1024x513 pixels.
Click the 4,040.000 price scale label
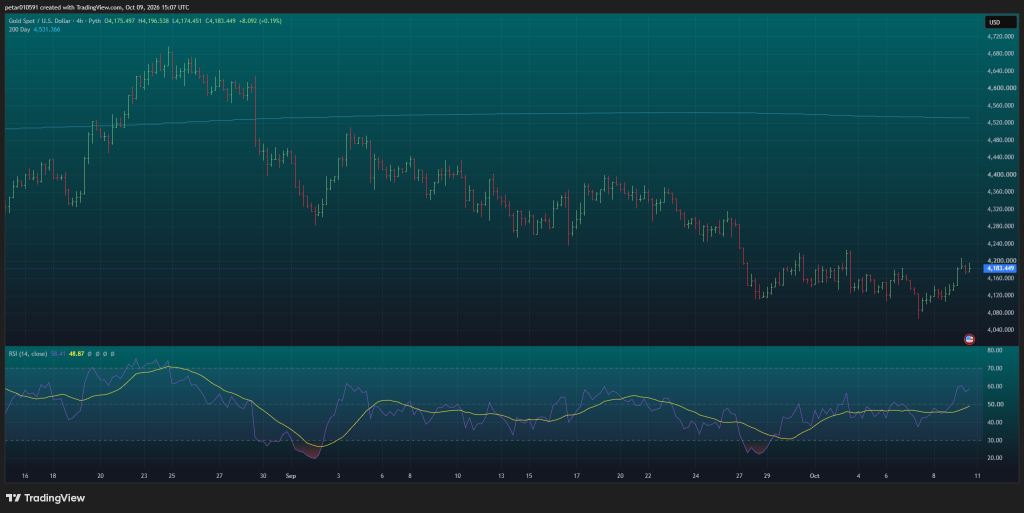point(1001,330)
